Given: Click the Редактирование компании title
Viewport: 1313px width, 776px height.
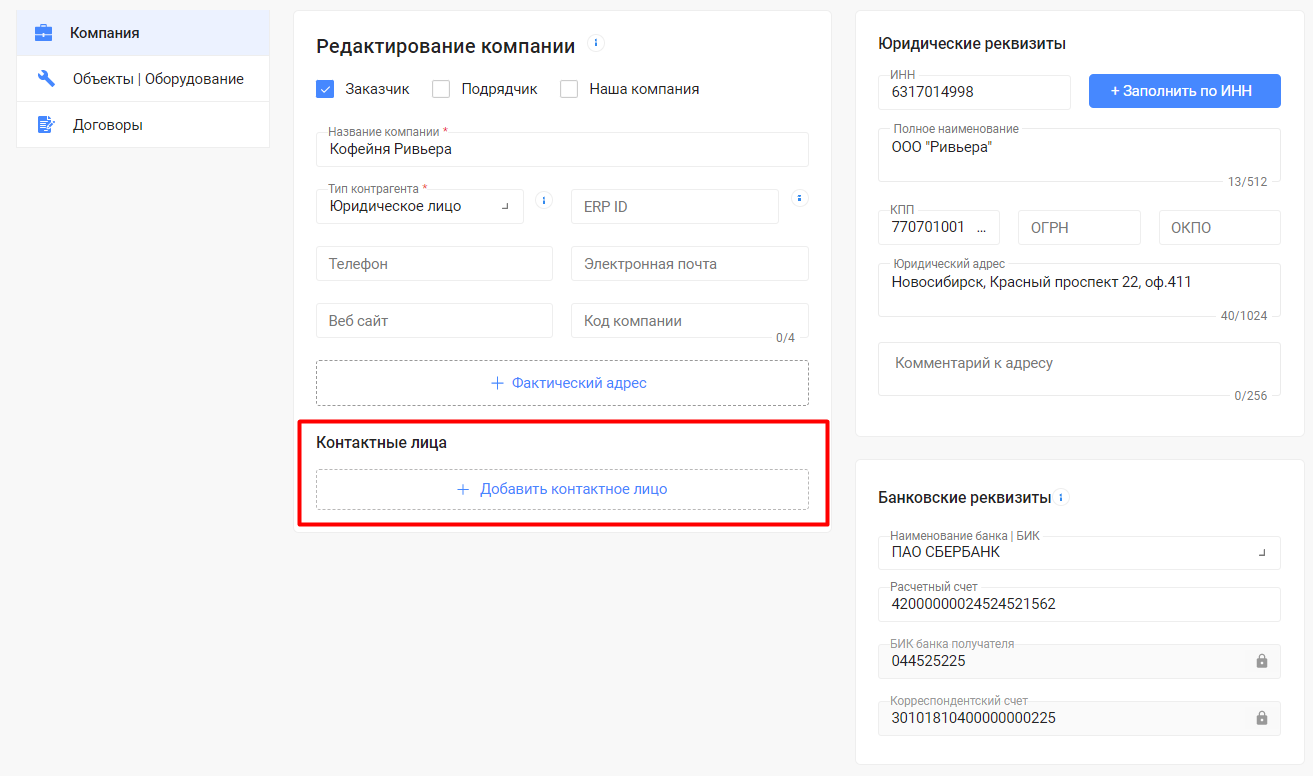Looking at the screenshot, I should 445,46.
